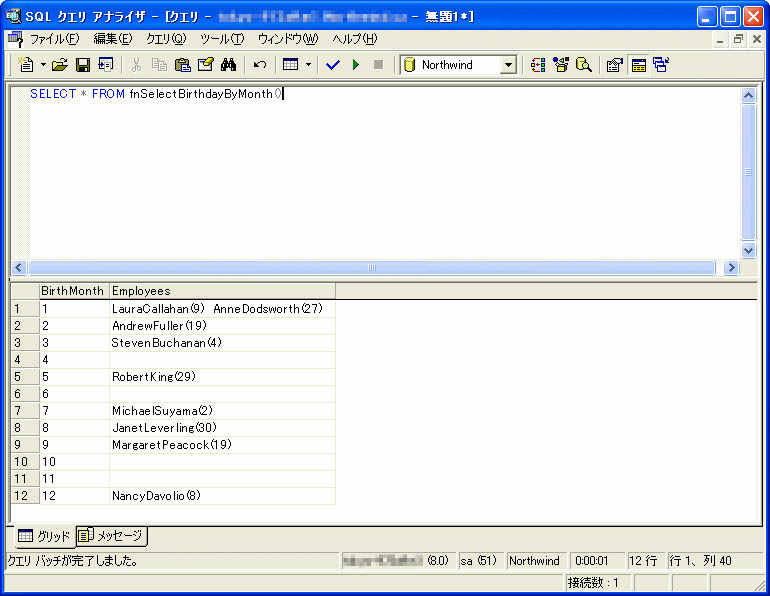Click the Object Search magnifier icon
The height and width of the screenshot is (596, 770).
pyautogui.click(x=584, y=65)
